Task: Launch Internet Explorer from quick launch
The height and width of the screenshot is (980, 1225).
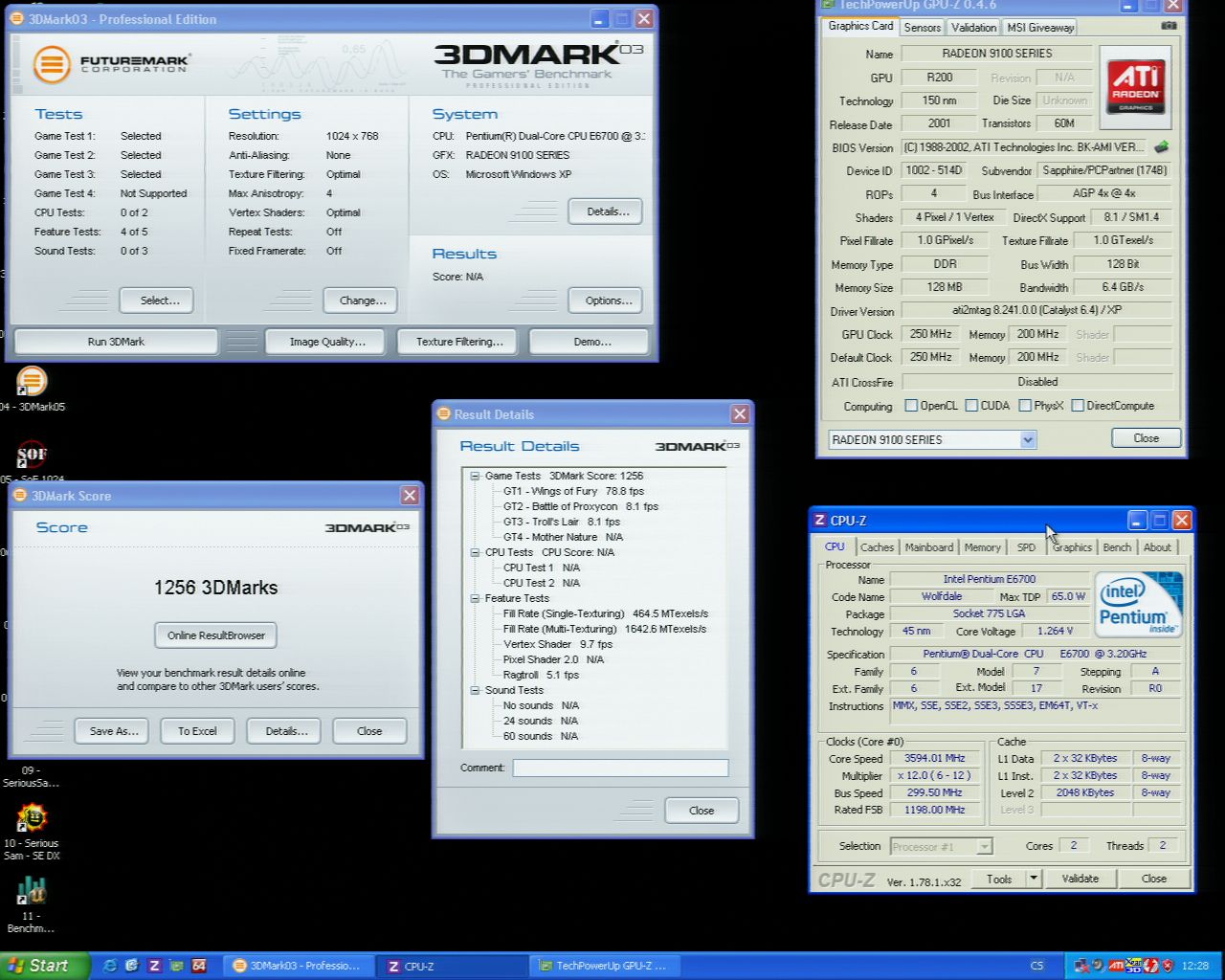Action: point(109,966)
